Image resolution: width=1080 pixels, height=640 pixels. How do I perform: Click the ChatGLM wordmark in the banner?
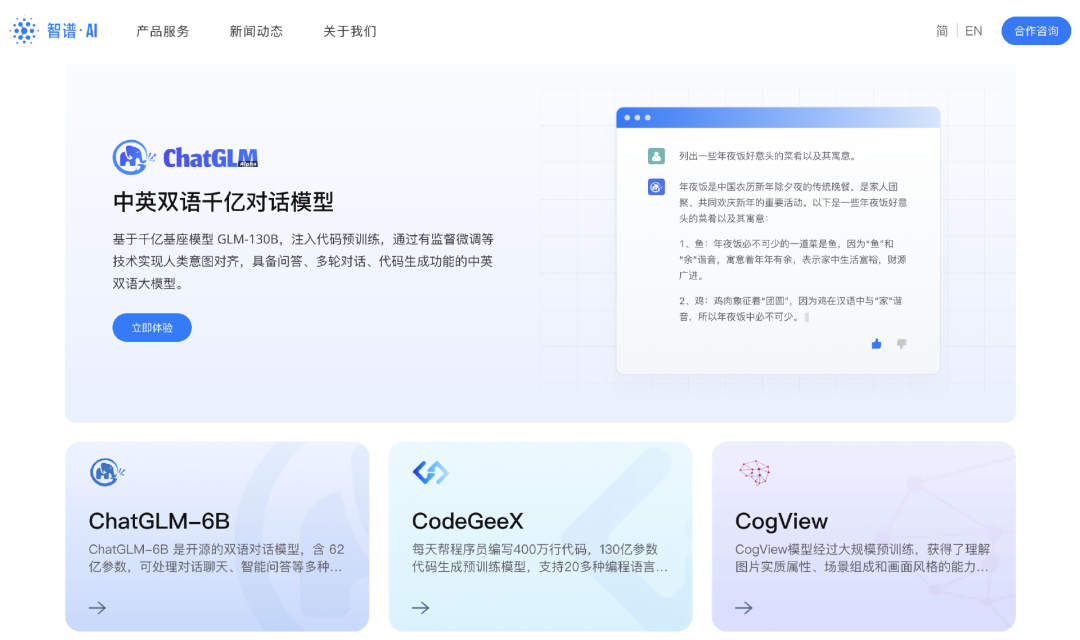coord(210,158)
